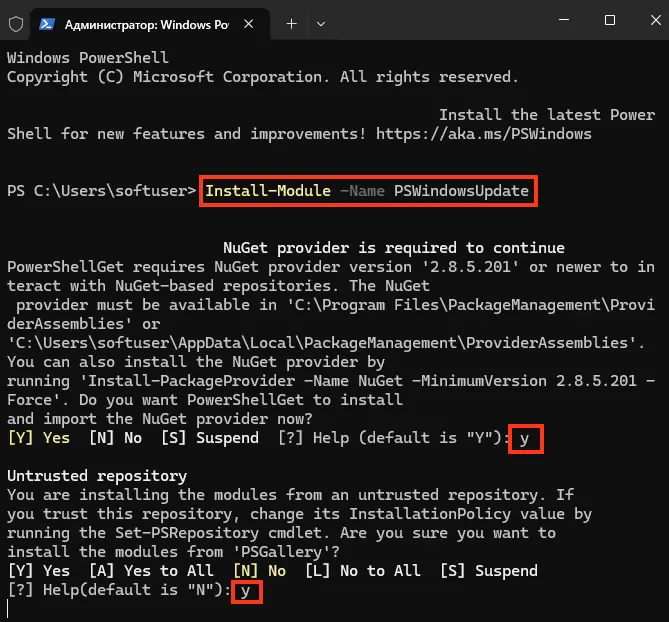The image size is (669, 622).
Task: Click the typed y after default is "Y"
Action: (525, 439)
